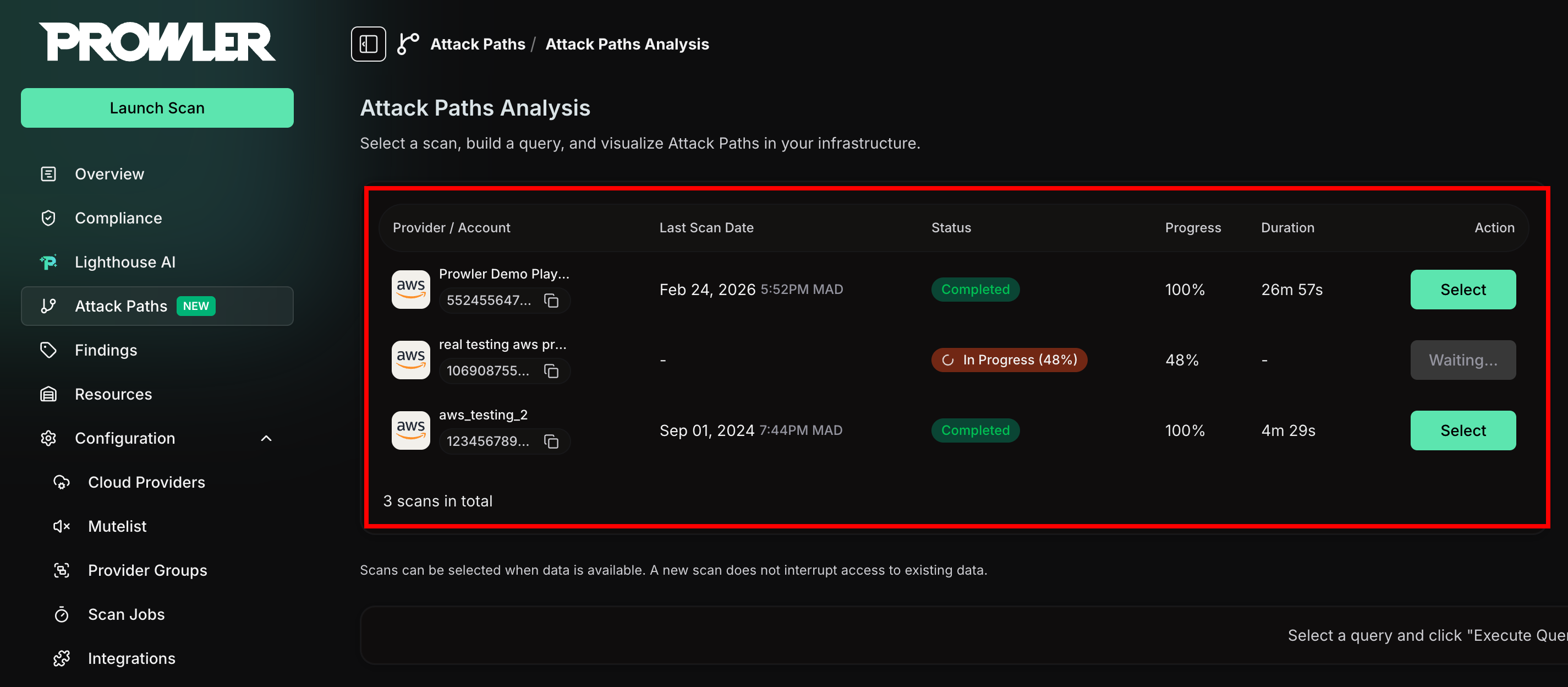Copy account ID 123456789
This screenshot has height=687, width=1568.
coord(551,441)
